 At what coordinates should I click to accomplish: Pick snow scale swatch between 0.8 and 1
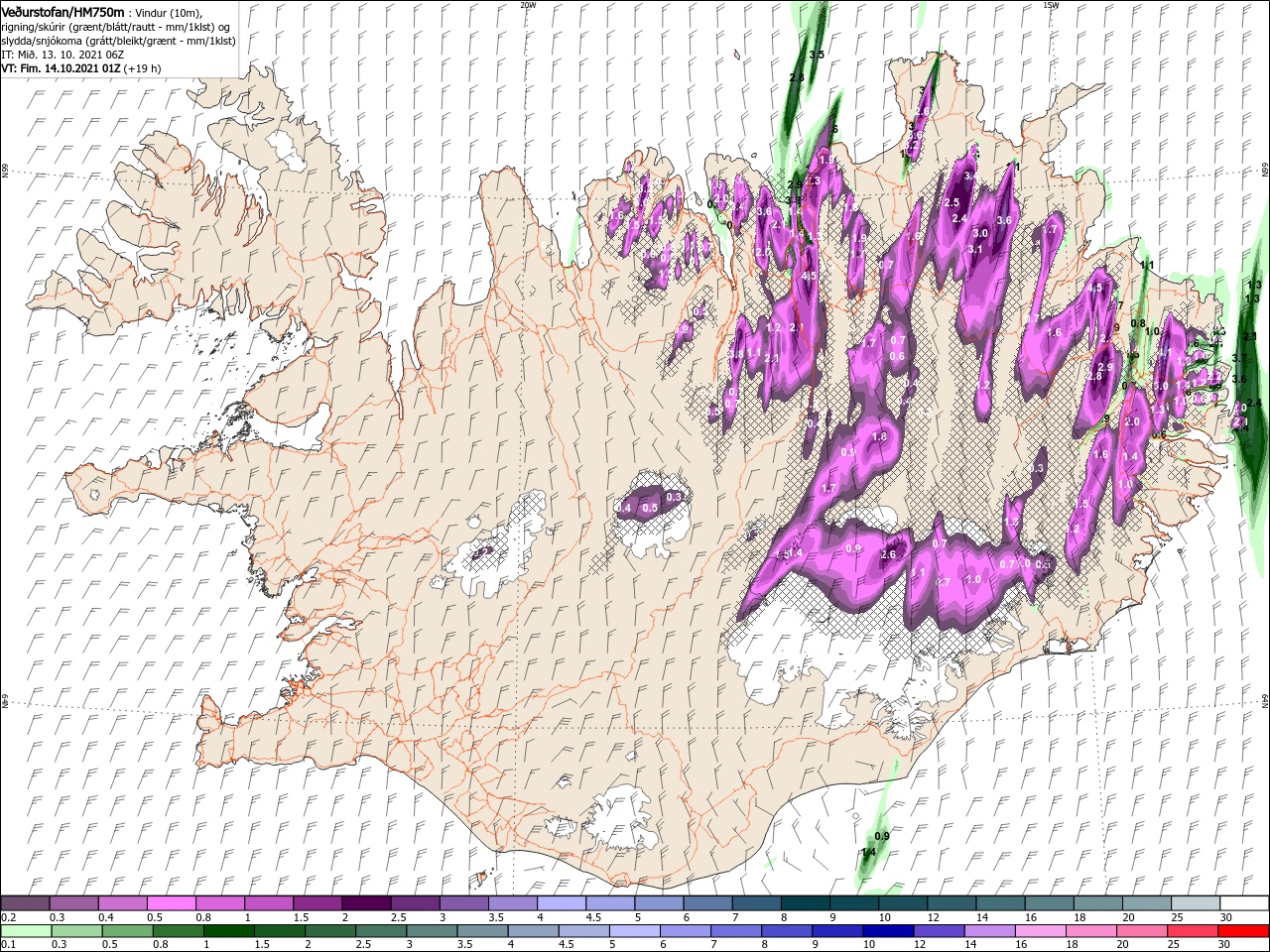pos(219,902)
